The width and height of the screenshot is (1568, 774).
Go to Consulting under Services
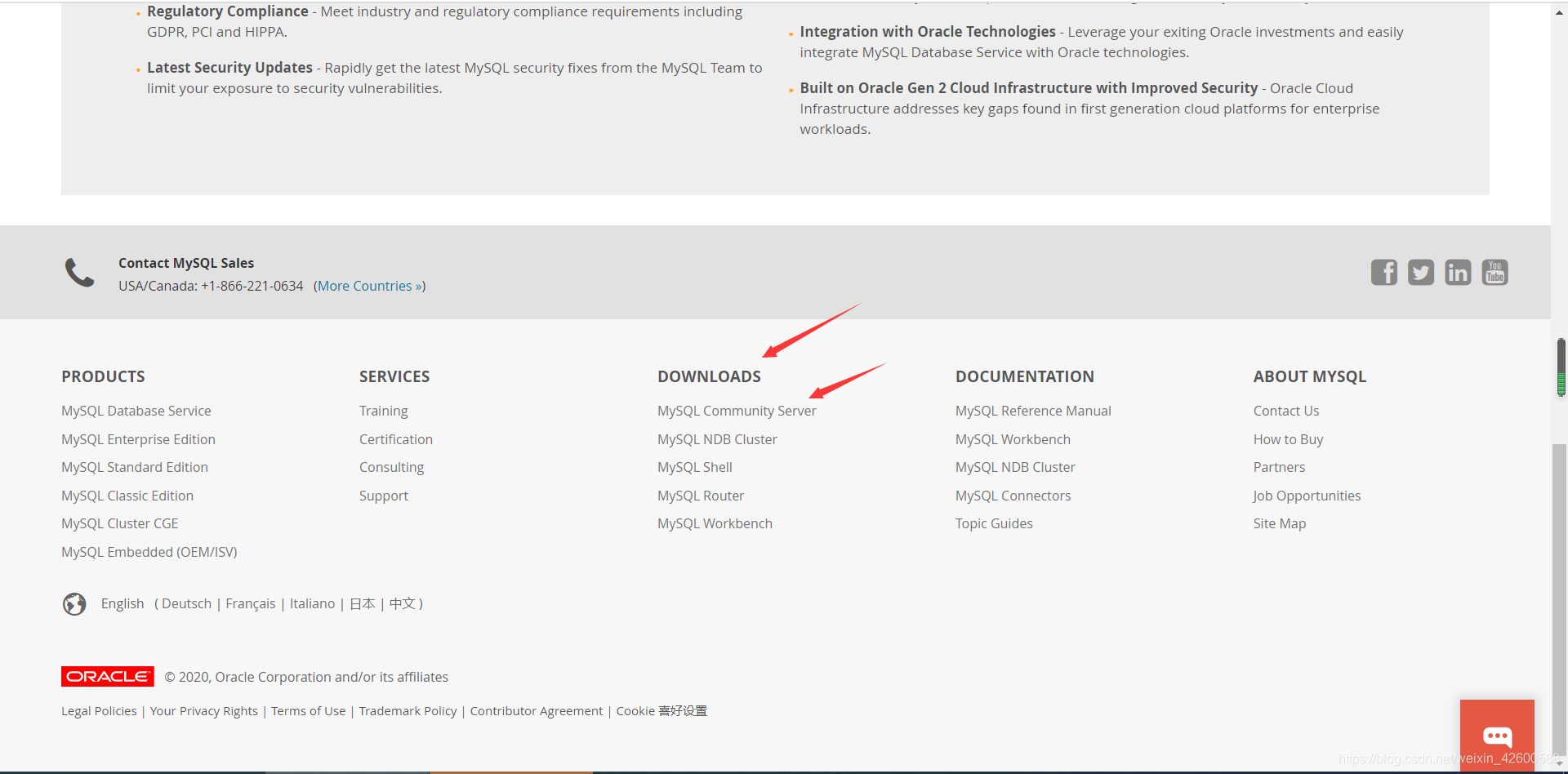(x=392, y=467)
